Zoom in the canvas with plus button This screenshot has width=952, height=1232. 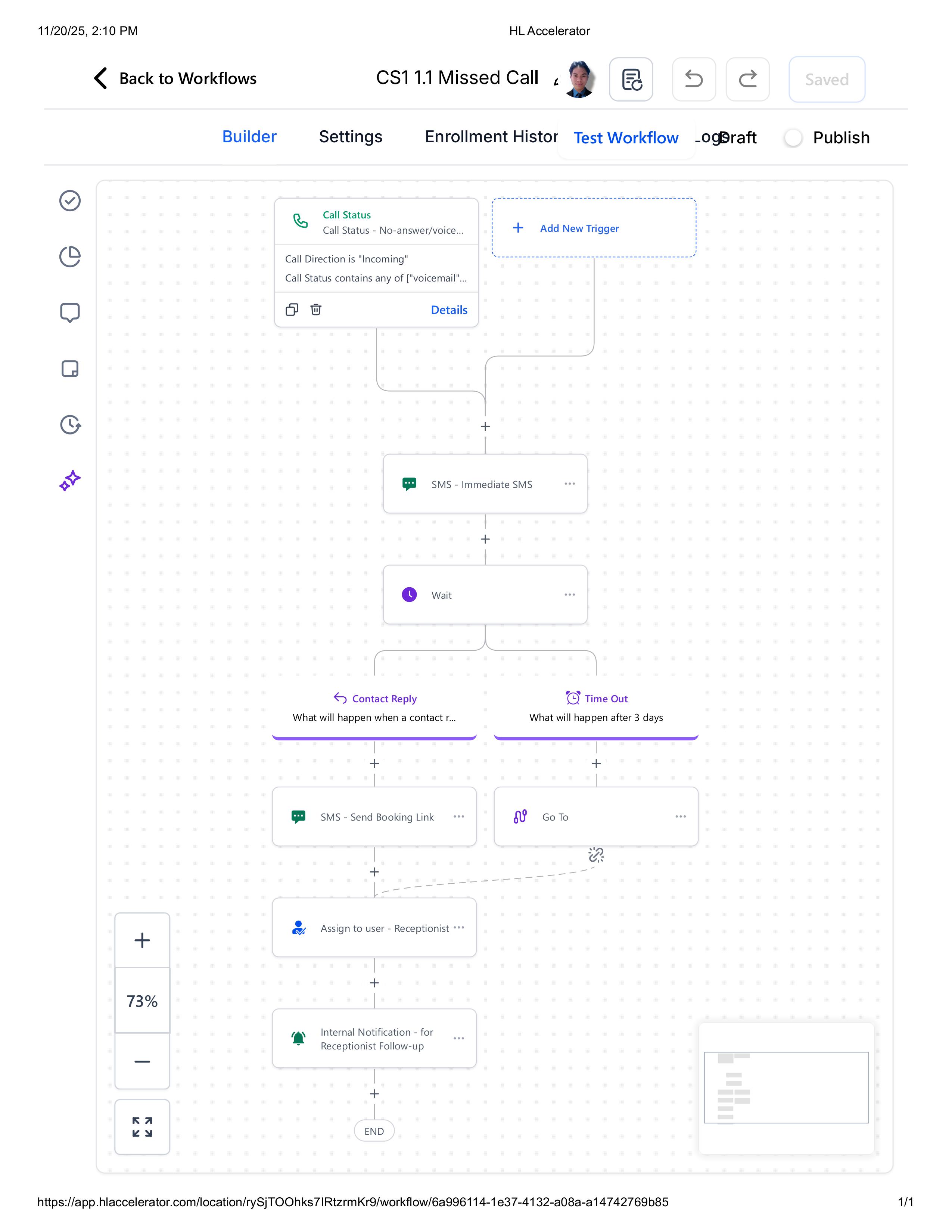pos(142,940)
